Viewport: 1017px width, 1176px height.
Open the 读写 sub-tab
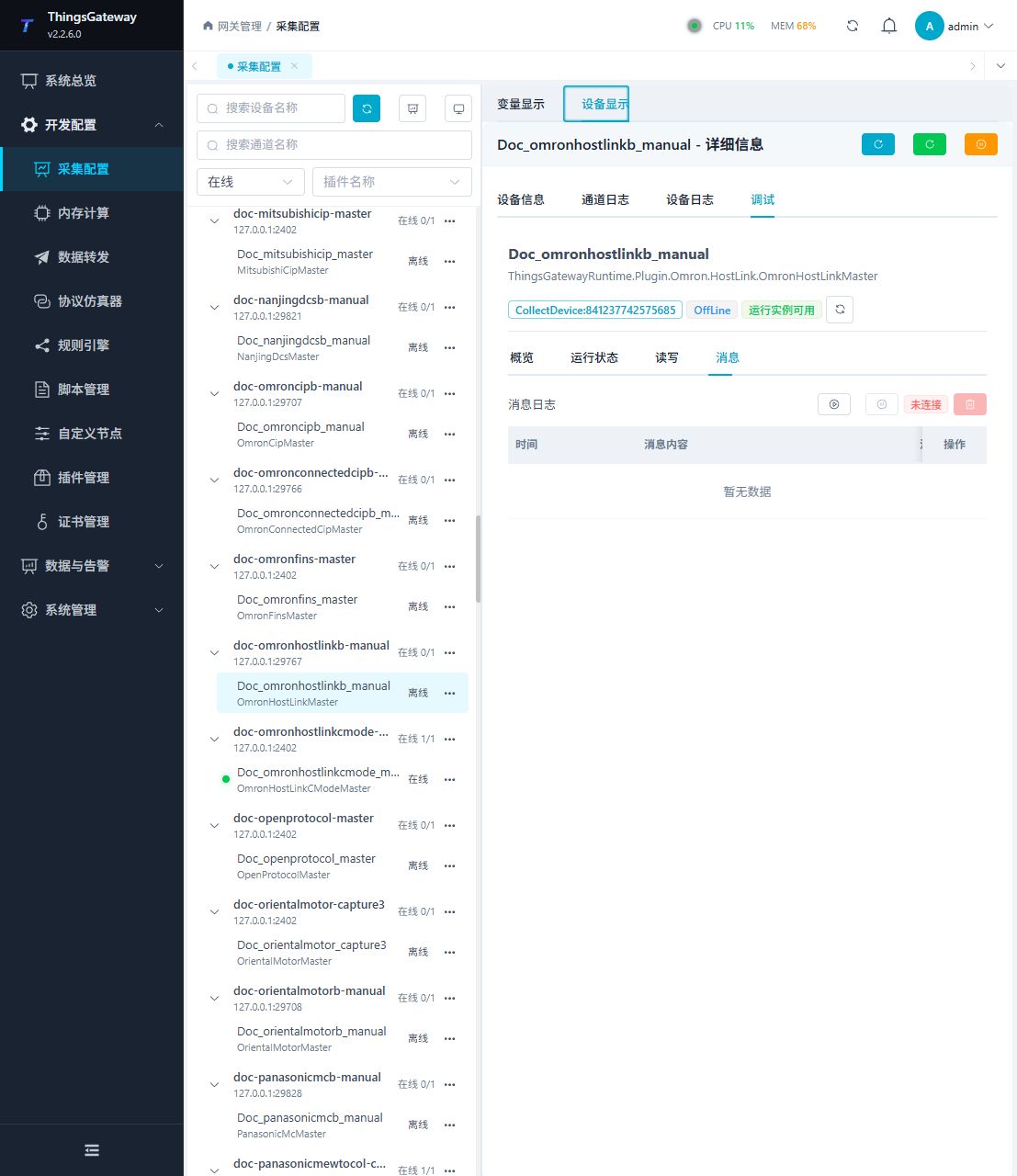pos(667,357)
